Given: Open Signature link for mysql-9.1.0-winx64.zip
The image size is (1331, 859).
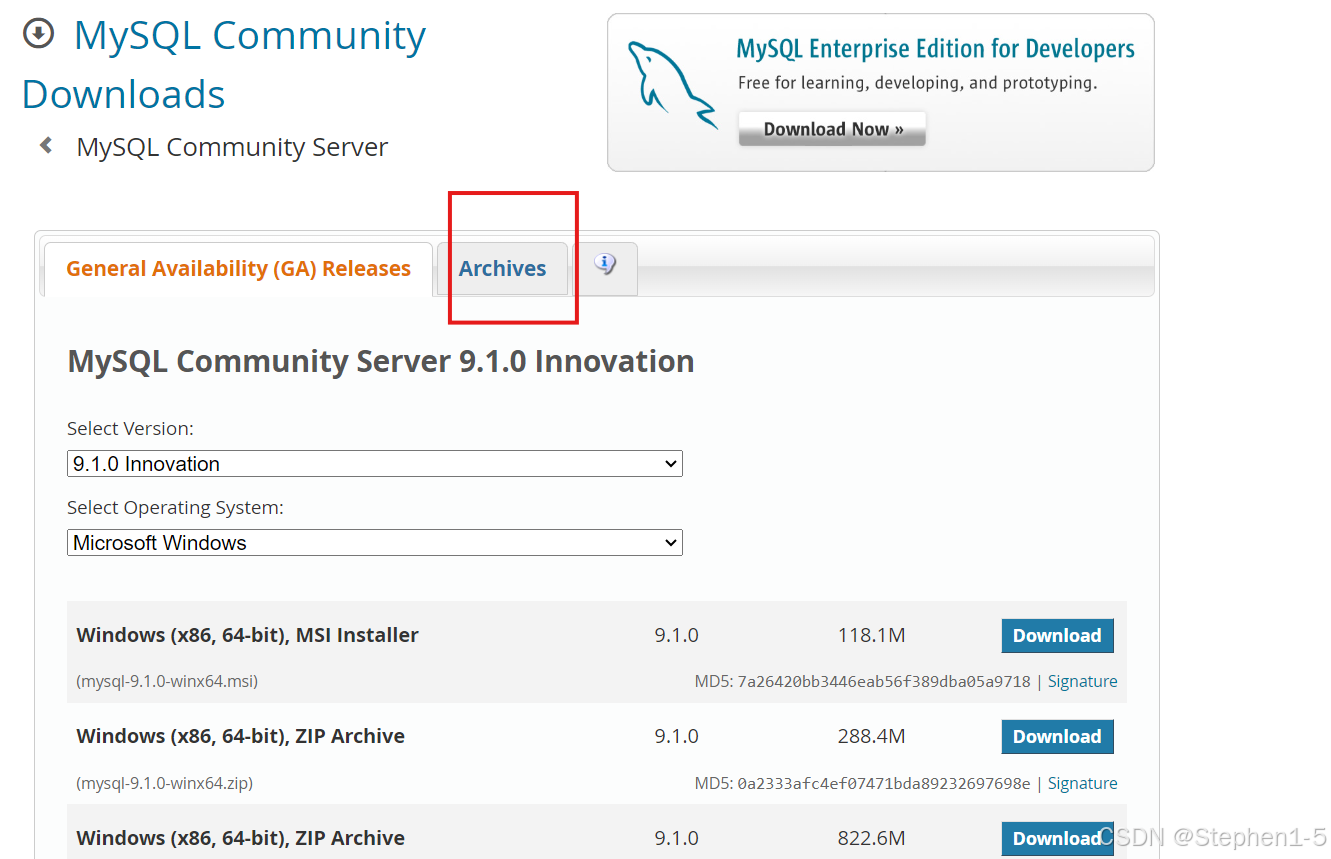Looking at the screenshot, I should [x=1082, y=783].
